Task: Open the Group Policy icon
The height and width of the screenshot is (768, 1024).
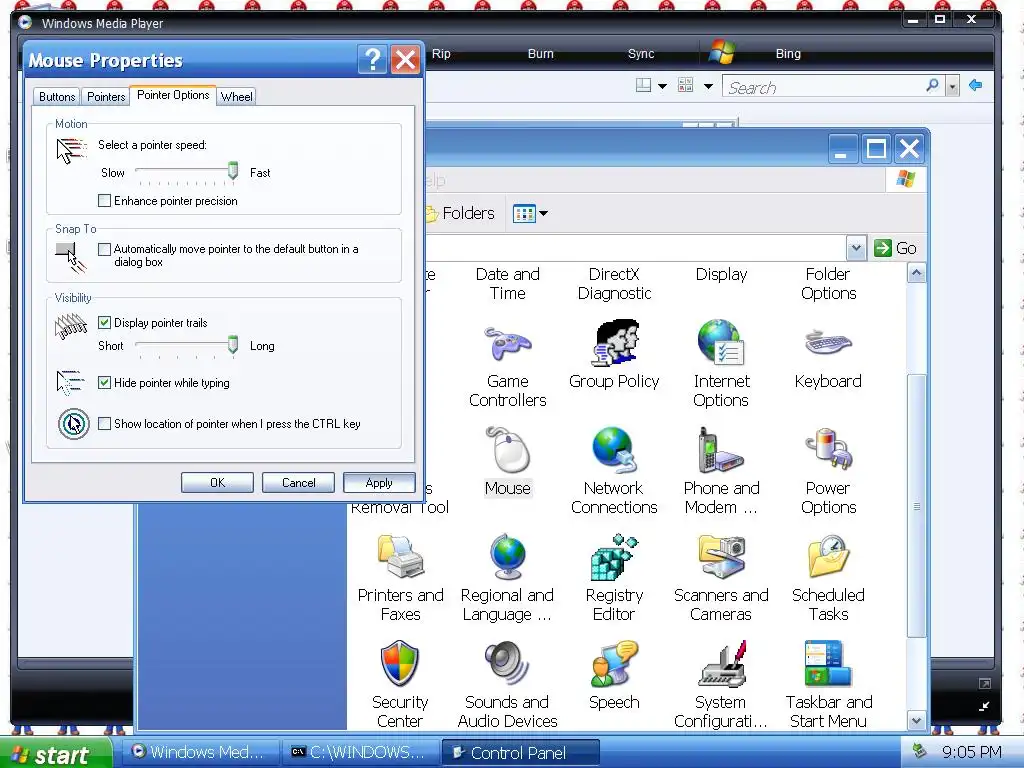Action: coord(614,342)
